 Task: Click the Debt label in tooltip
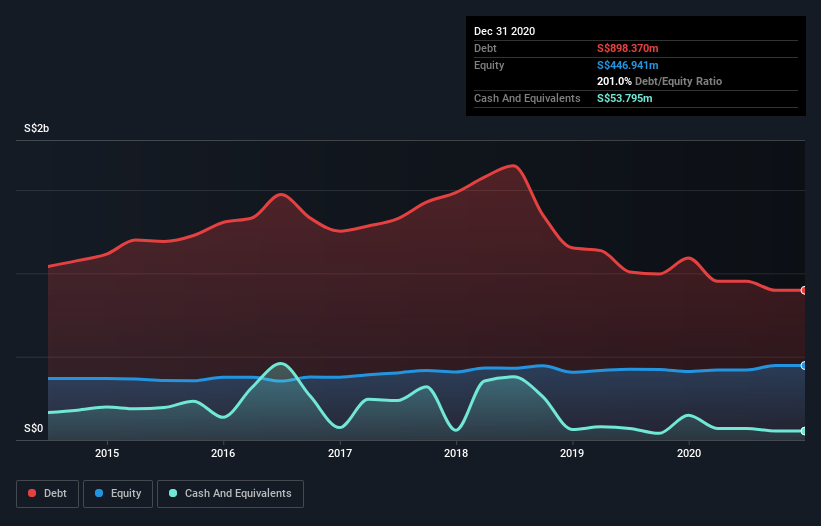click(x=485, y=48)
